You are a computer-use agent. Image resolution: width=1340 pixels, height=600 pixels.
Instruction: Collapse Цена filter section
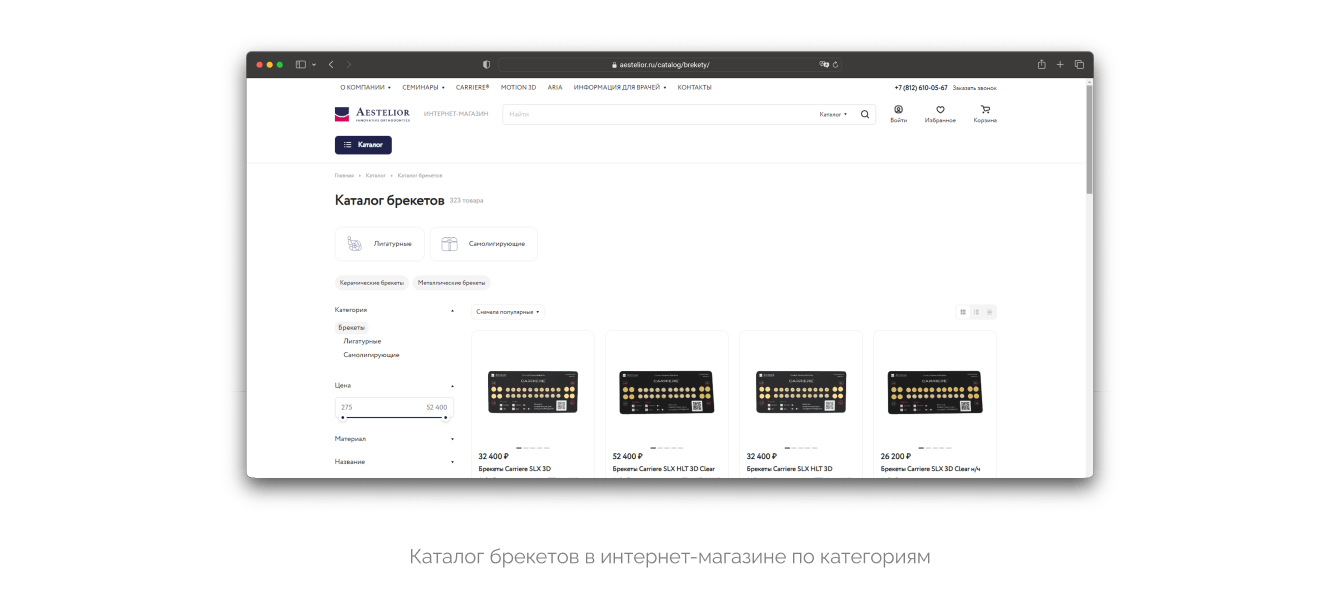click(x=395, y=385)
